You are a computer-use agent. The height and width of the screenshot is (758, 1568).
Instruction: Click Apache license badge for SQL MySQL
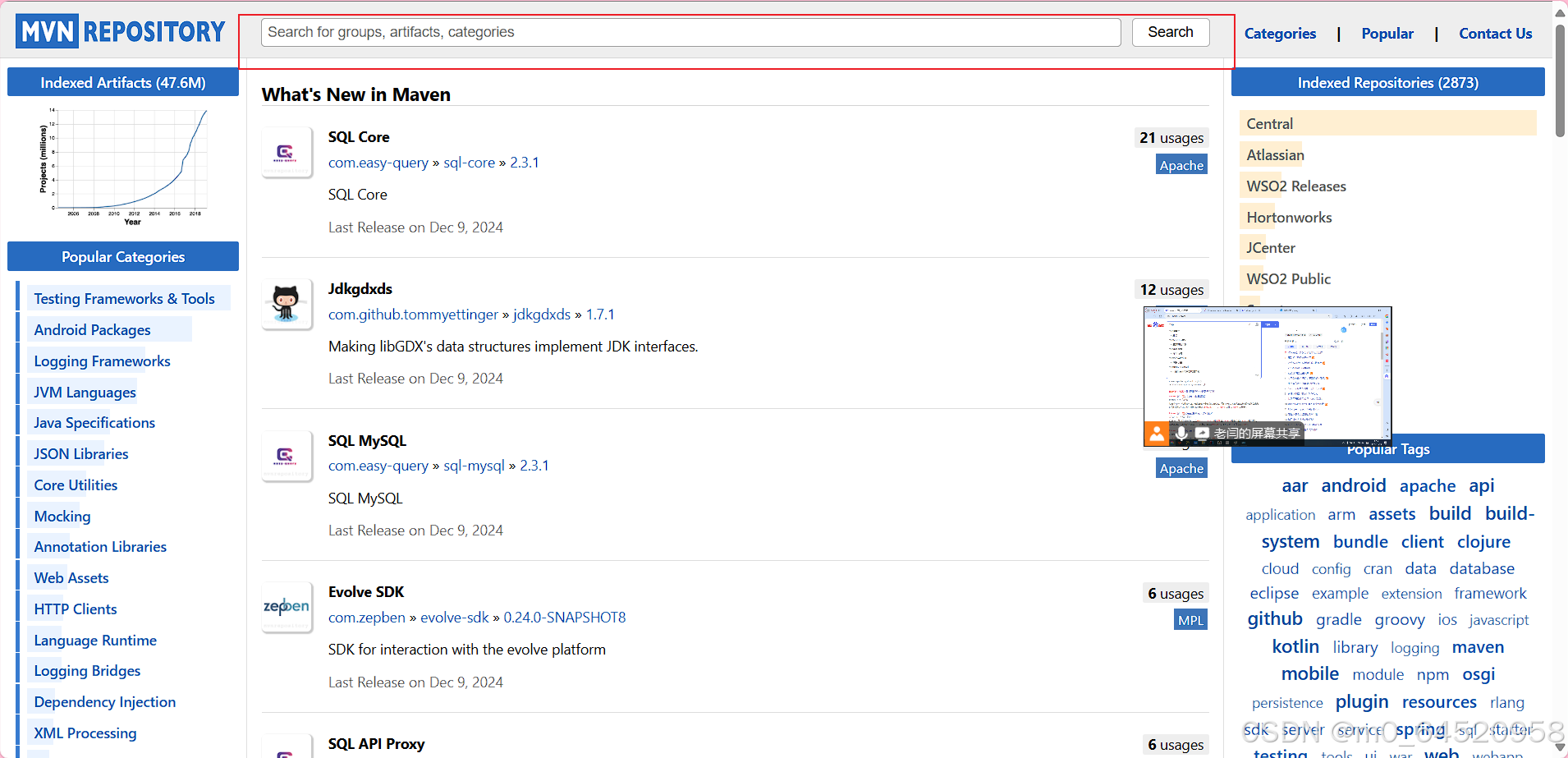pyautogui.click(x=1181, y=468)
